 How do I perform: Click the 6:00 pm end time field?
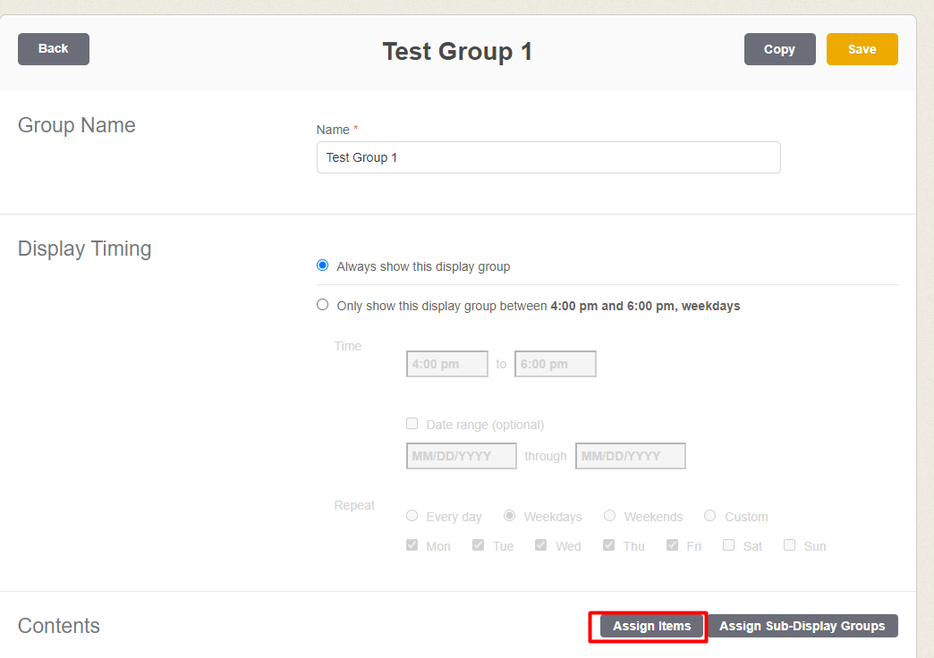pyautogui.click(x=555, y=364)
